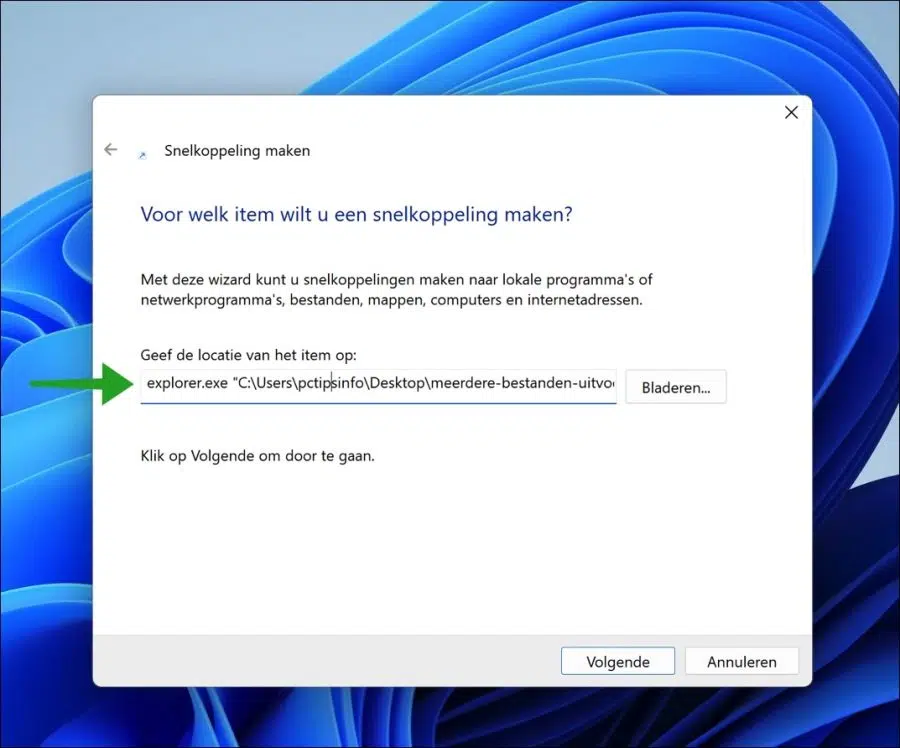This screenshot has height=748, width=900.
Task: Click the heading 'Voor welk item wilt u een snelkoppeling maken?'
Action: click(356, 214)
